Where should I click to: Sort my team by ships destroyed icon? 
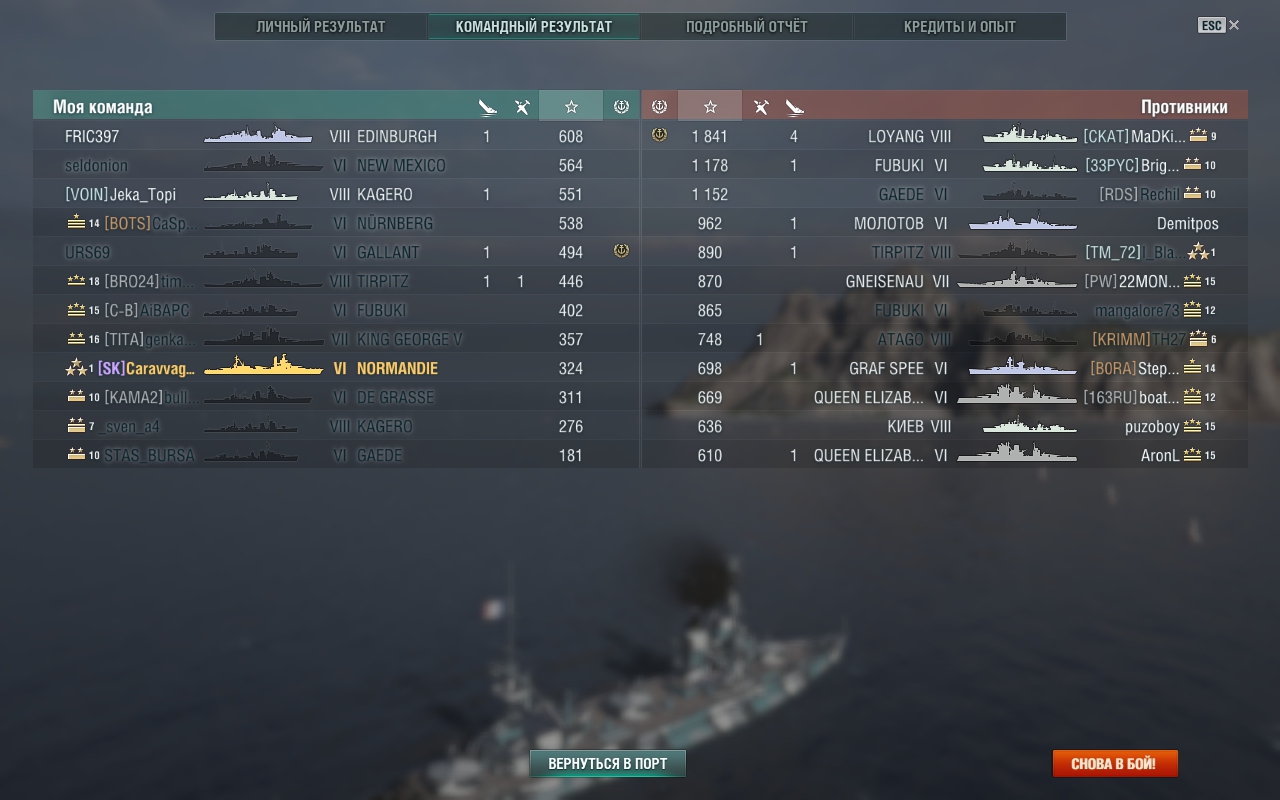click(x=487, y=106)
